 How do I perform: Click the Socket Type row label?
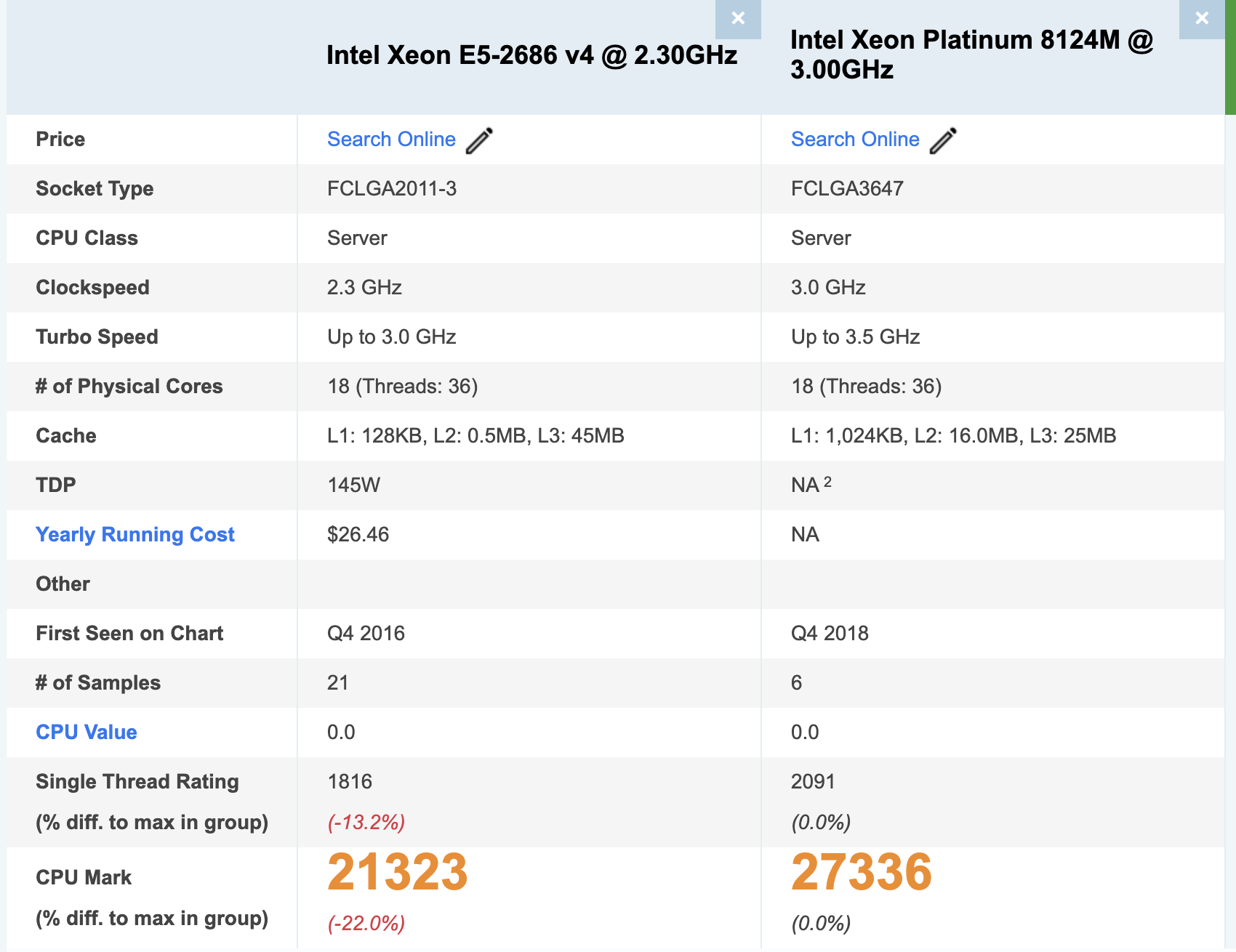(x=95, y=188)
